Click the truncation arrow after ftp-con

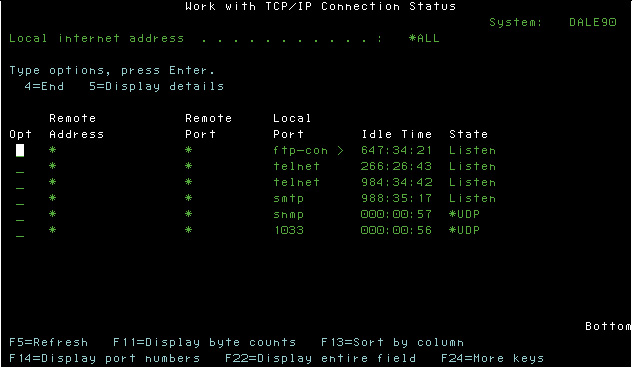[340, 150]
